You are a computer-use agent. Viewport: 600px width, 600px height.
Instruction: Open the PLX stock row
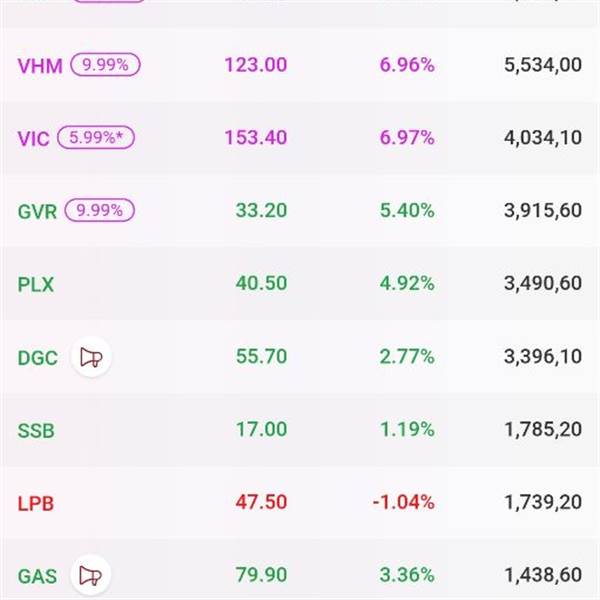pos(36,285)
